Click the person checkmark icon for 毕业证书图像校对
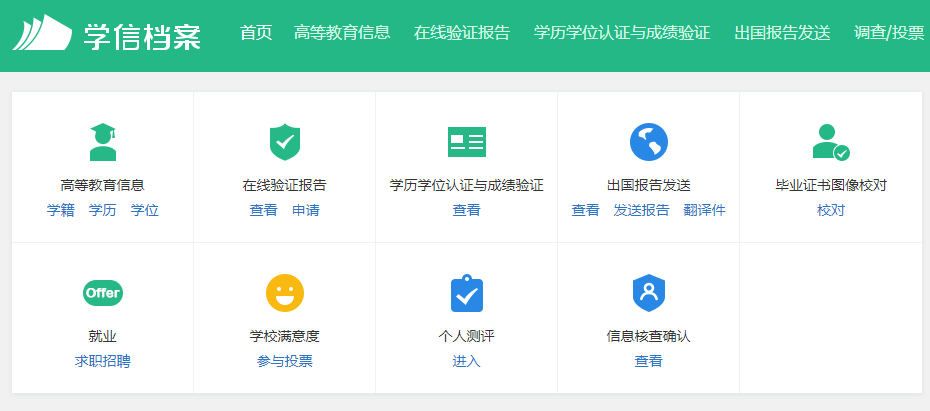The image size is (930, 411). [831, 142]
